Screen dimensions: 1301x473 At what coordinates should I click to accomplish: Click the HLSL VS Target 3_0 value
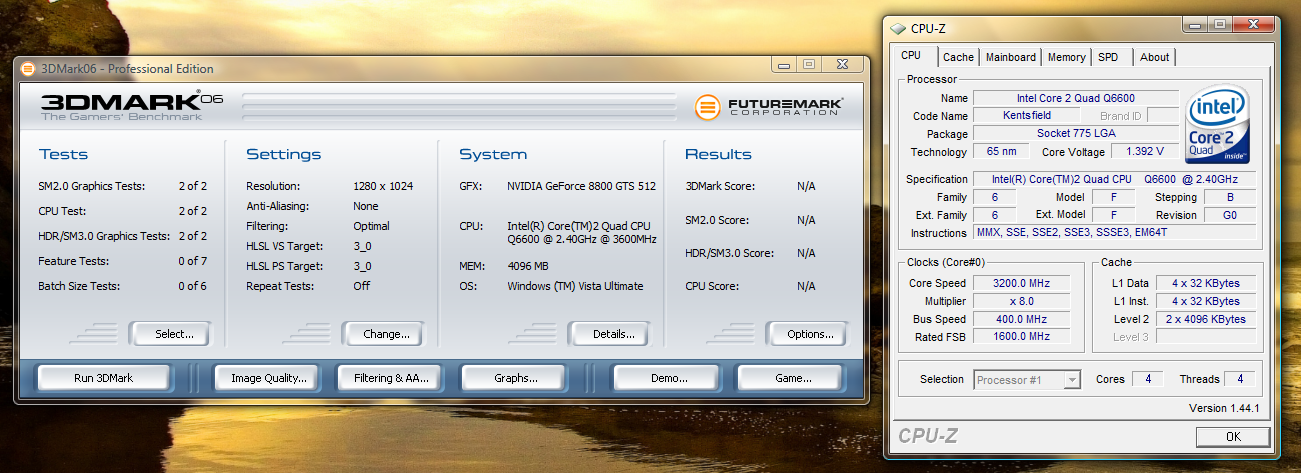pyautogui.click(x=362, y=246)
